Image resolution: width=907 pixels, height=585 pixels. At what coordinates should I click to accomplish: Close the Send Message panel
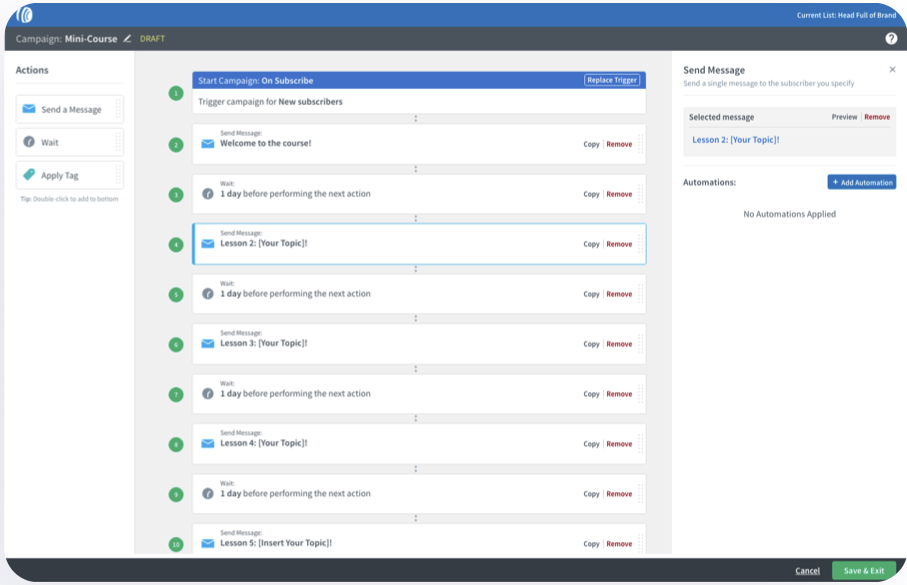(x=892, y=69)
